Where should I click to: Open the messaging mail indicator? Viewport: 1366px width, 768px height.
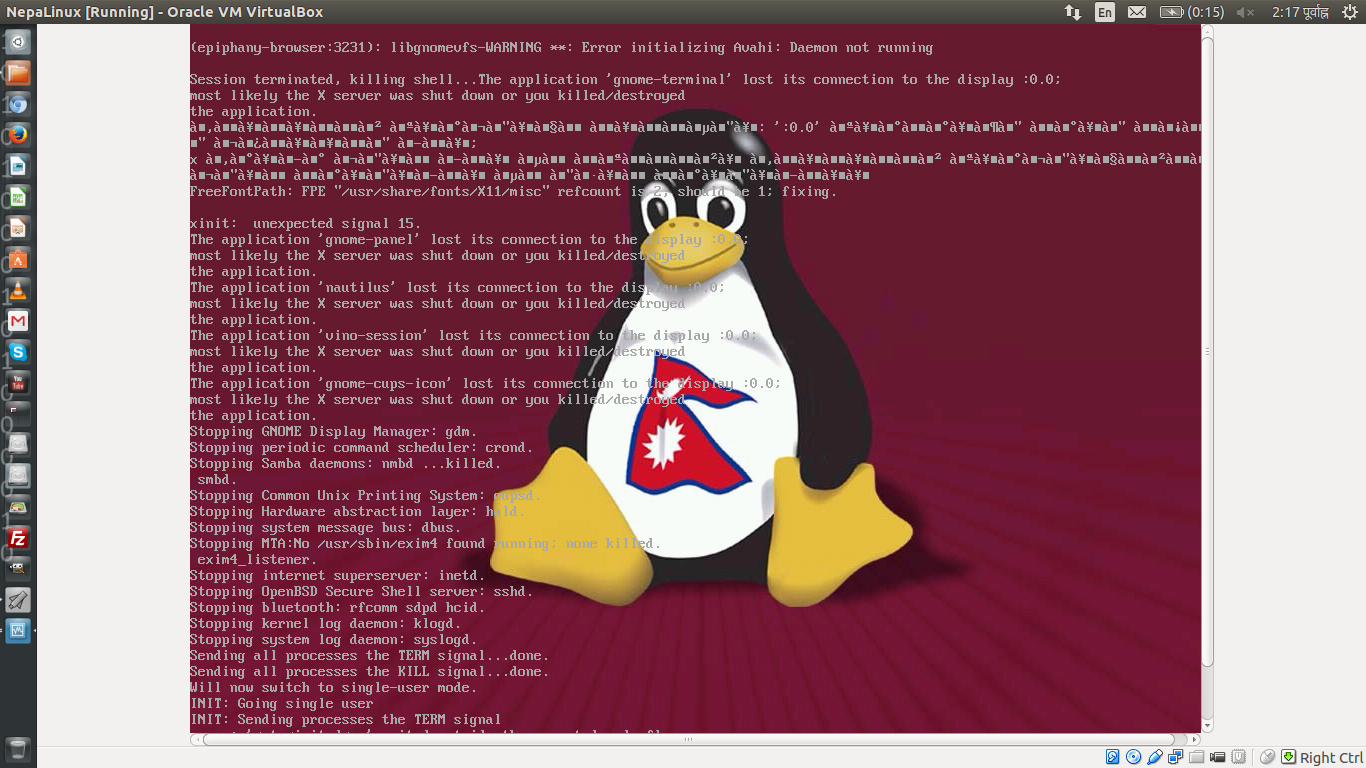coord(1137,12)
